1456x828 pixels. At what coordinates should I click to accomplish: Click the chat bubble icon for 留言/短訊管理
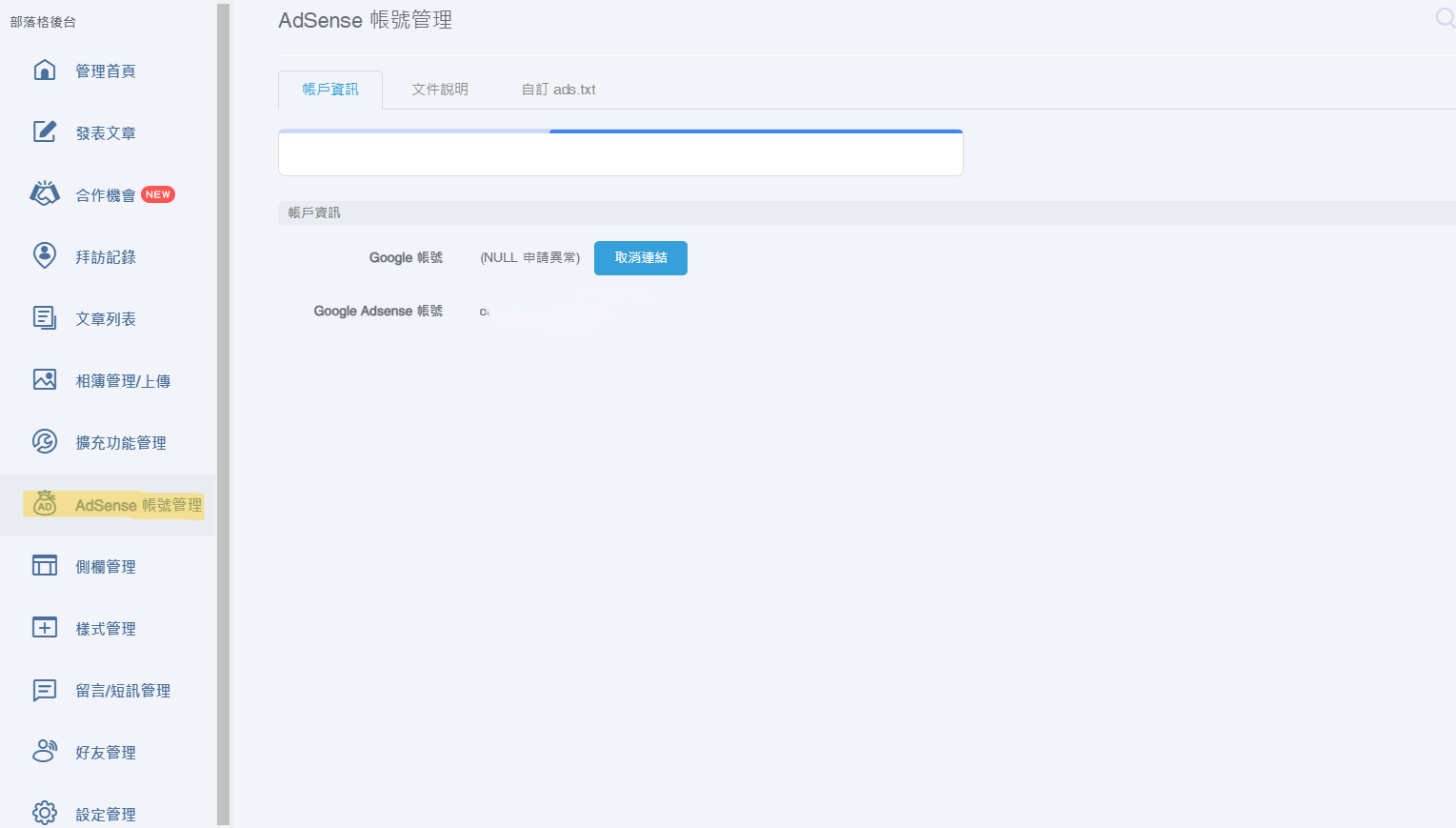click(45, 690)
